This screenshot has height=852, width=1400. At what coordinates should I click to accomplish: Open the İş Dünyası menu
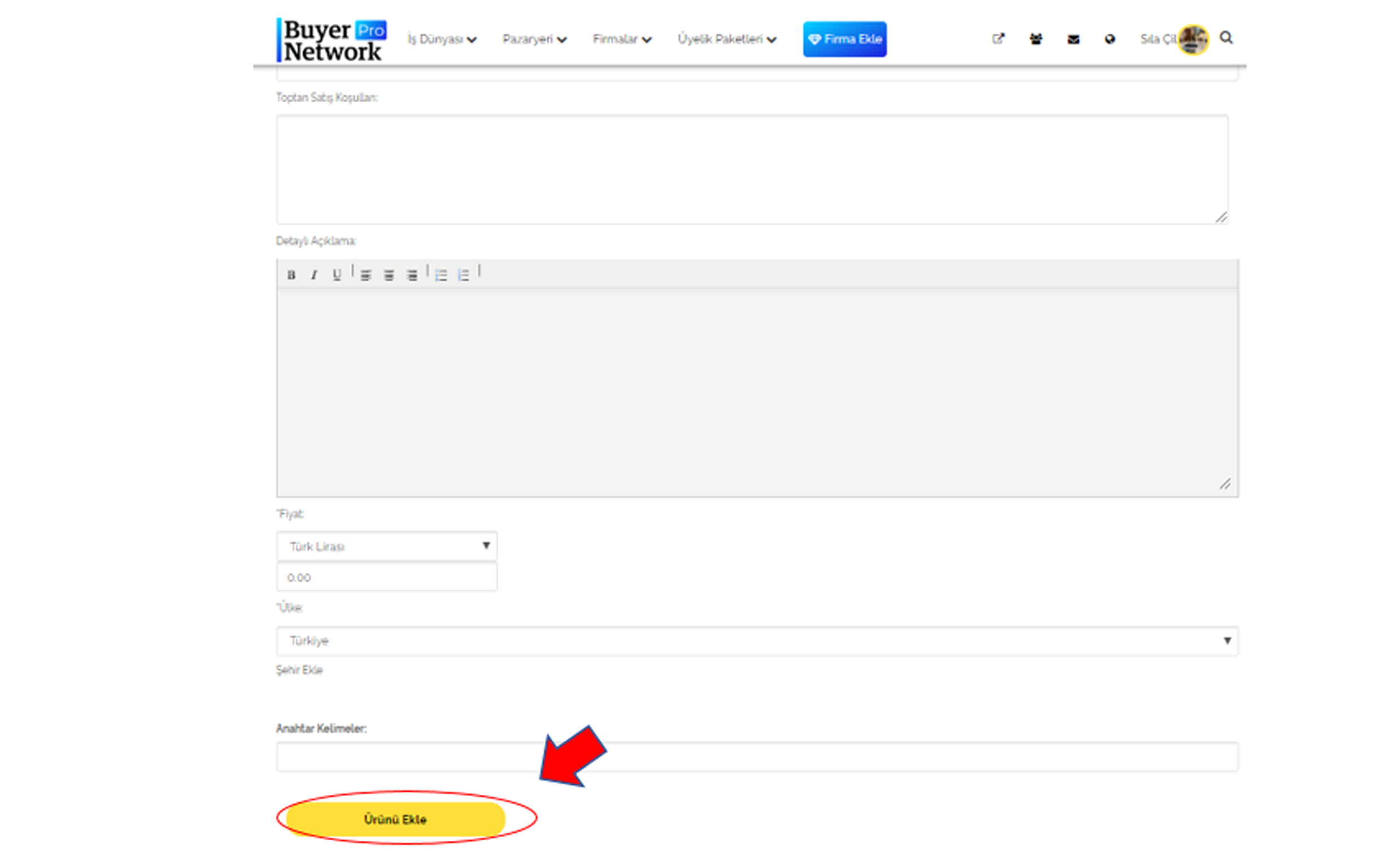point(441,38)
